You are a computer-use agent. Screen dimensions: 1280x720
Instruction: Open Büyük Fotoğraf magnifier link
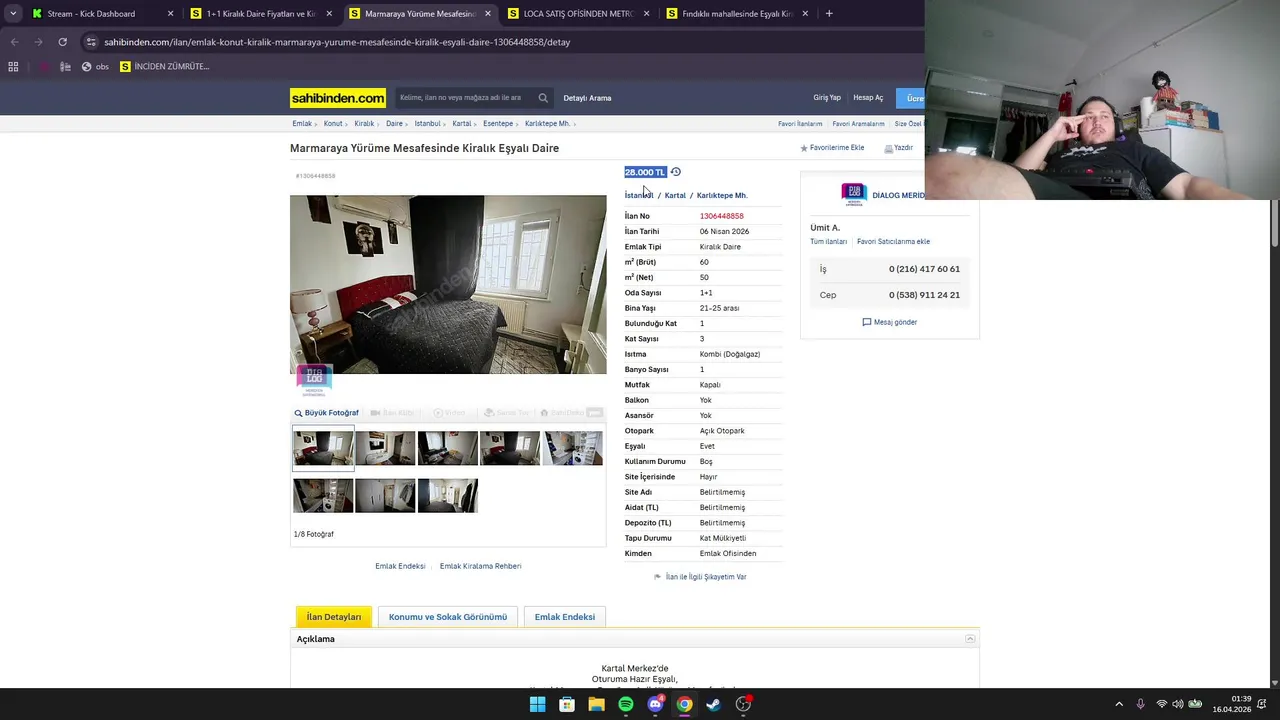[326, 413]
